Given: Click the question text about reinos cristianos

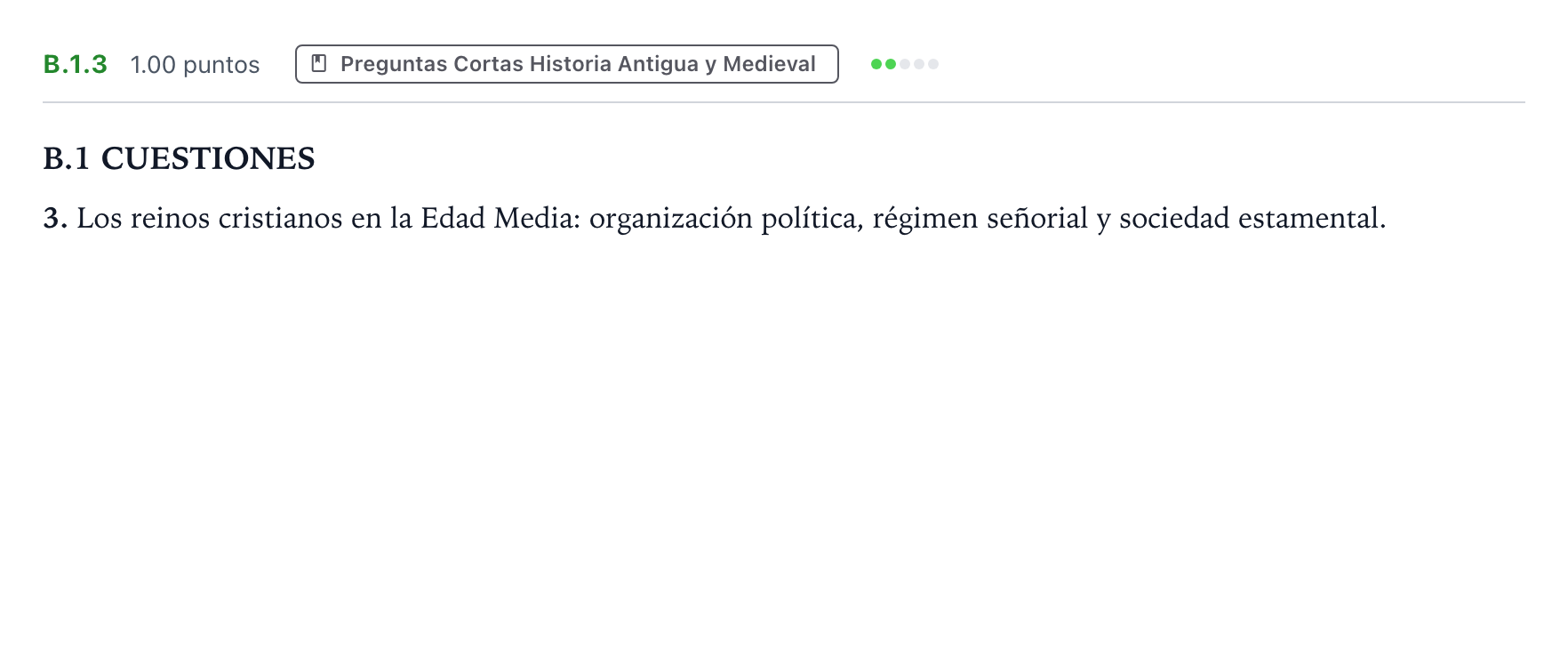Looking at the screenshot, I should [x=715, y=218].
